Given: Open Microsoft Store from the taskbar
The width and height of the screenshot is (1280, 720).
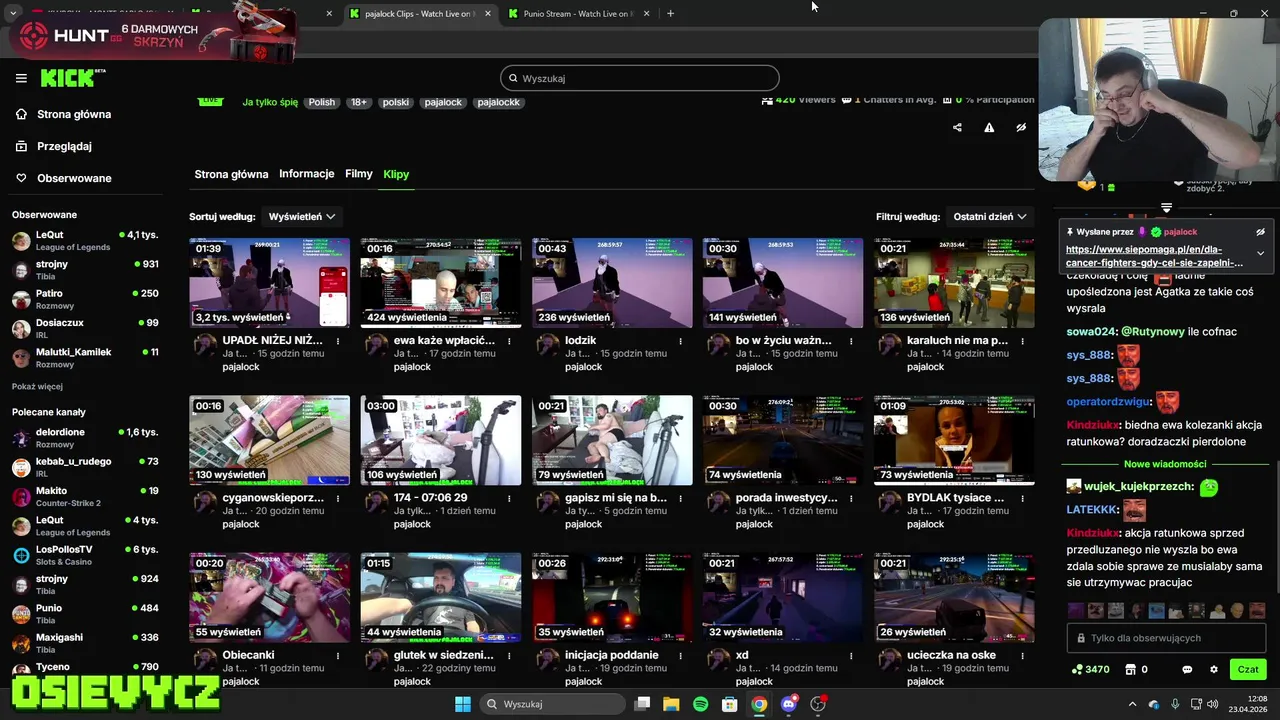Looking at the screenshot, I should point(730,704).
